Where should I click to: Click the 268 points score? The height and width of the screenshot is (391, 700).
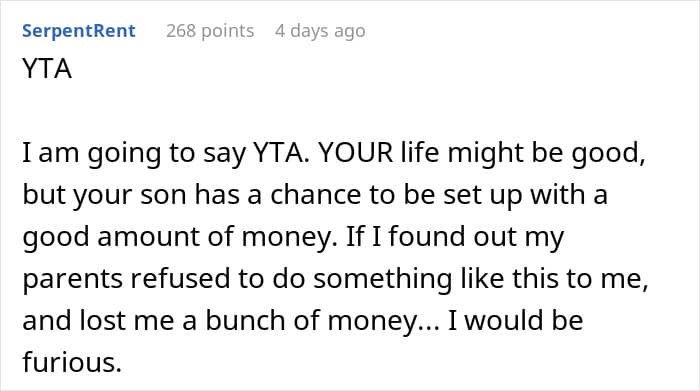pos(210,31)
